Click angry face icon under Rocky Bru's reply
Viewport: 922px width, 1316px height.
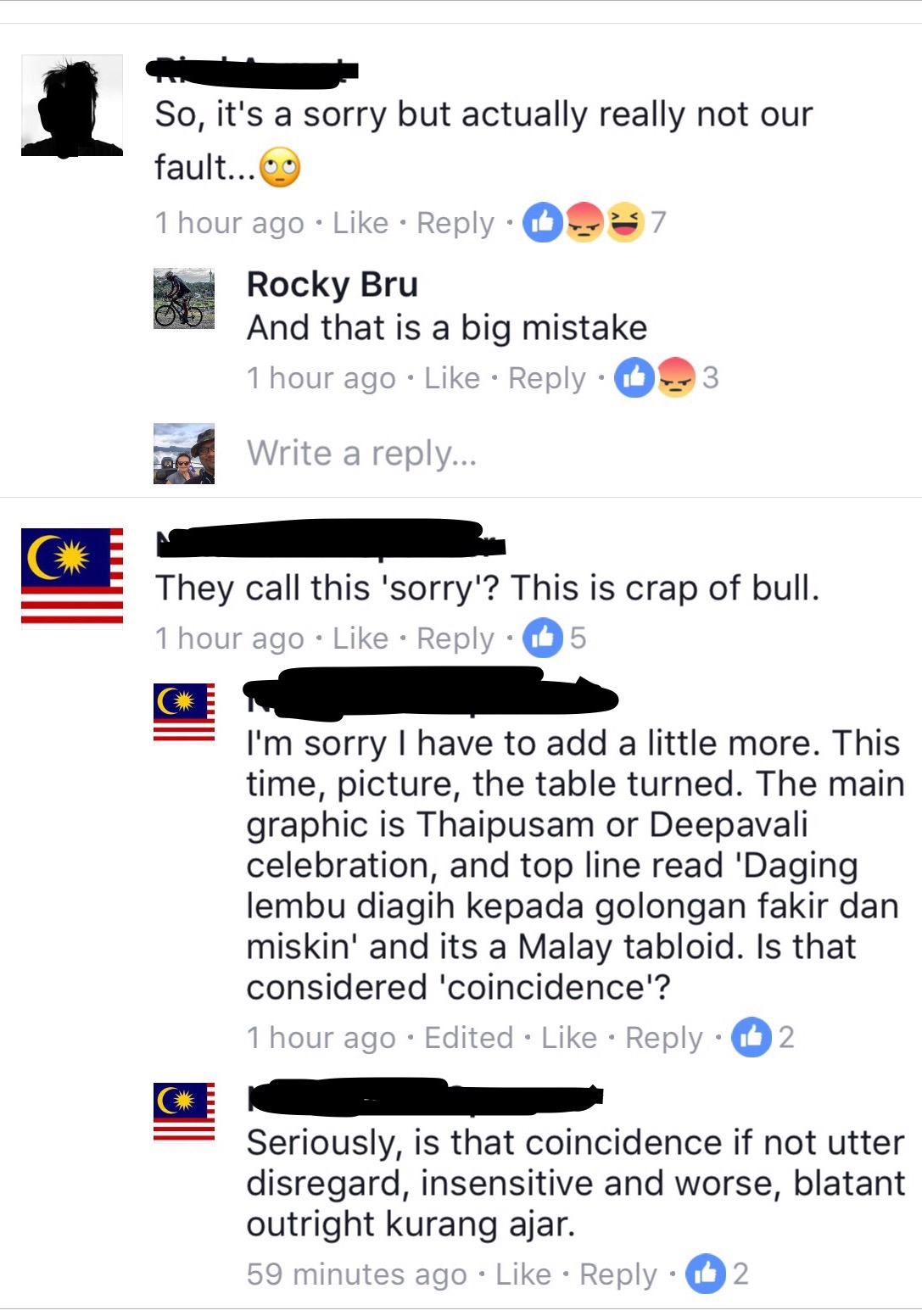(x=675, y=377)
